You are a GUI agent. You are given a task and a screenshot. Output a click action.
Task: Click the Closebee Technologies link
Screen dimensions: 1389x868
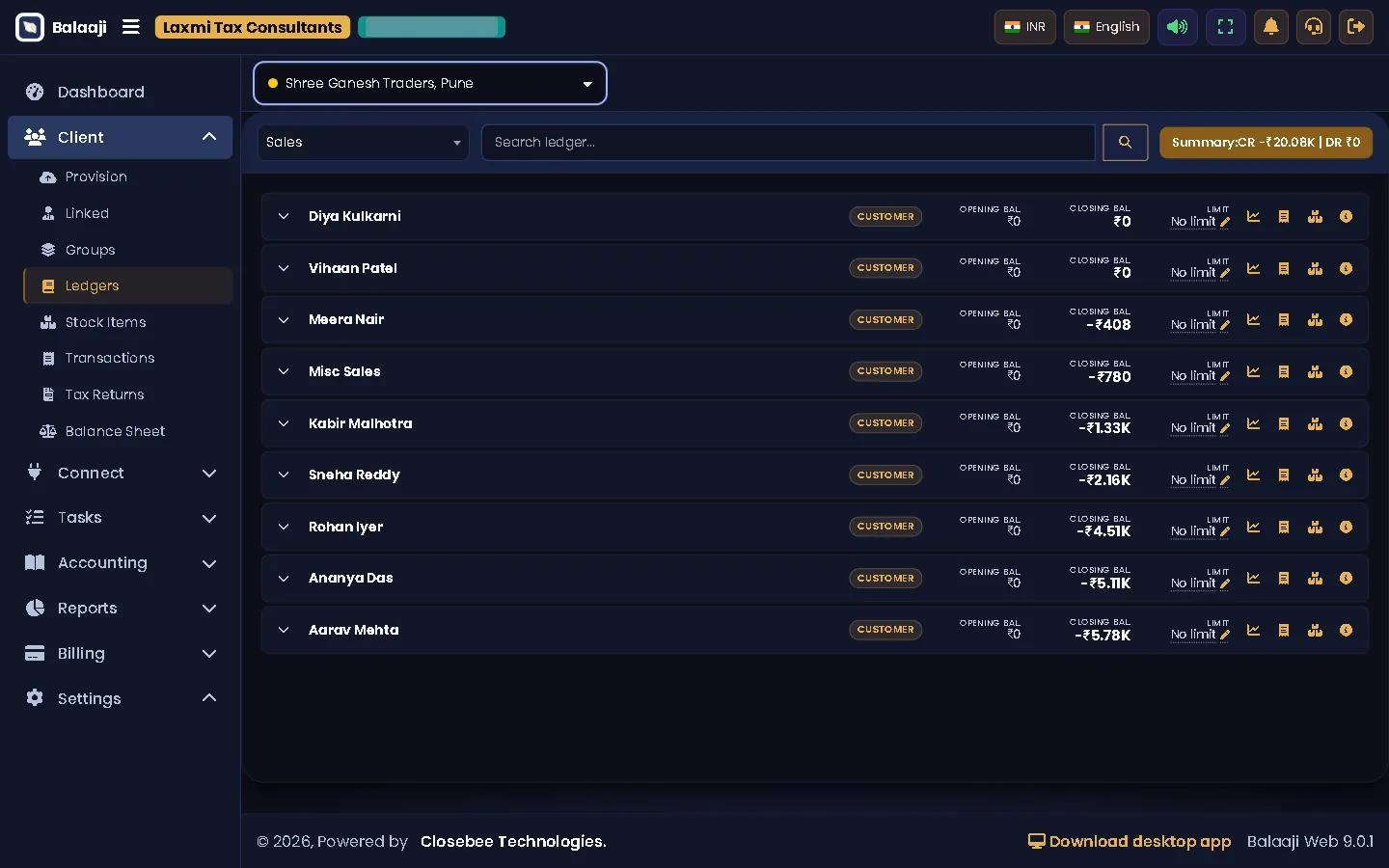click(x=513, y=842)
